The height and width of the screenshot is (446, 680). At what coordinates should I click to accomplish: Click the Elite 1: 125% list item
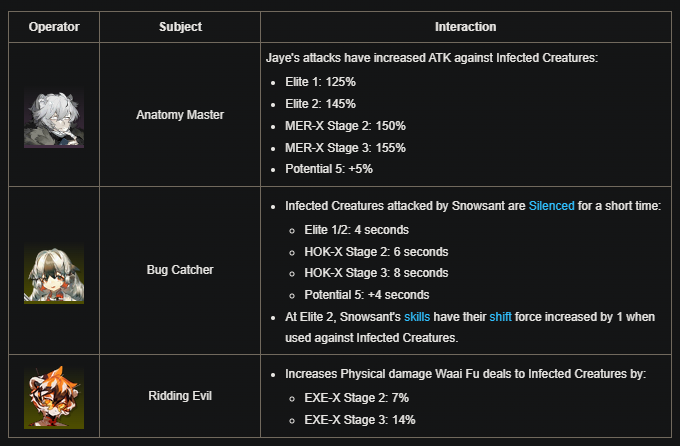(320, 82)
